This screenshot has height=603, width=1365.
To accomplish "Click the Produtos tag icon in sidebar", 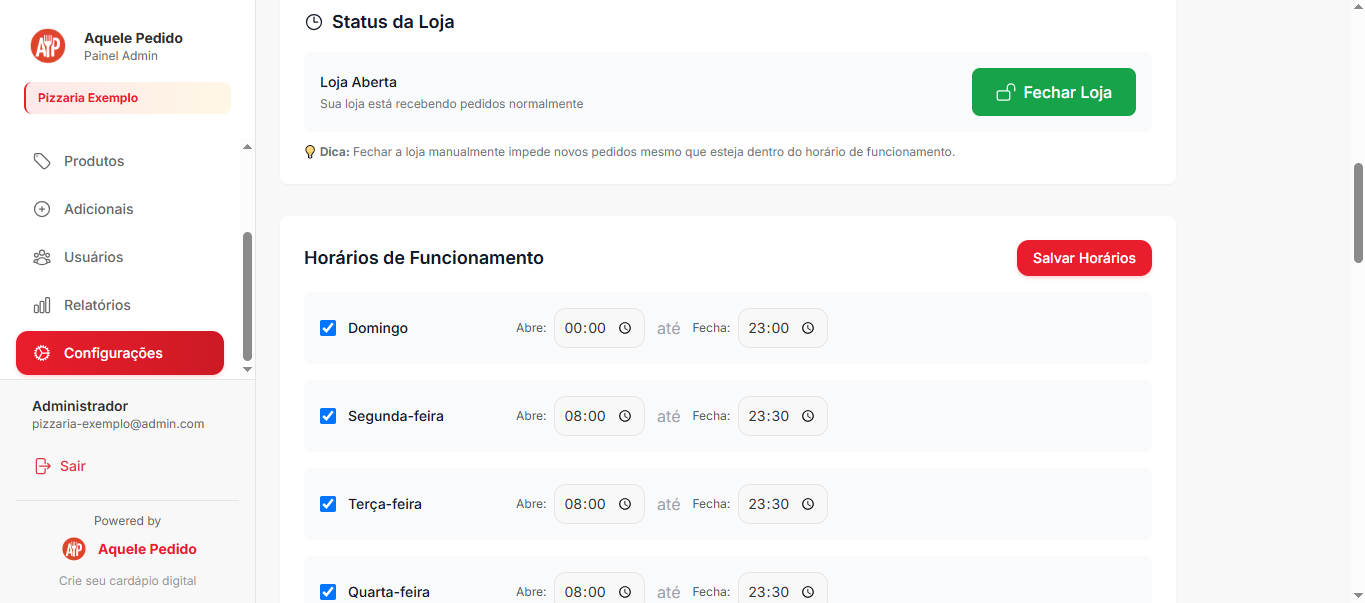I will click(42, 161).
